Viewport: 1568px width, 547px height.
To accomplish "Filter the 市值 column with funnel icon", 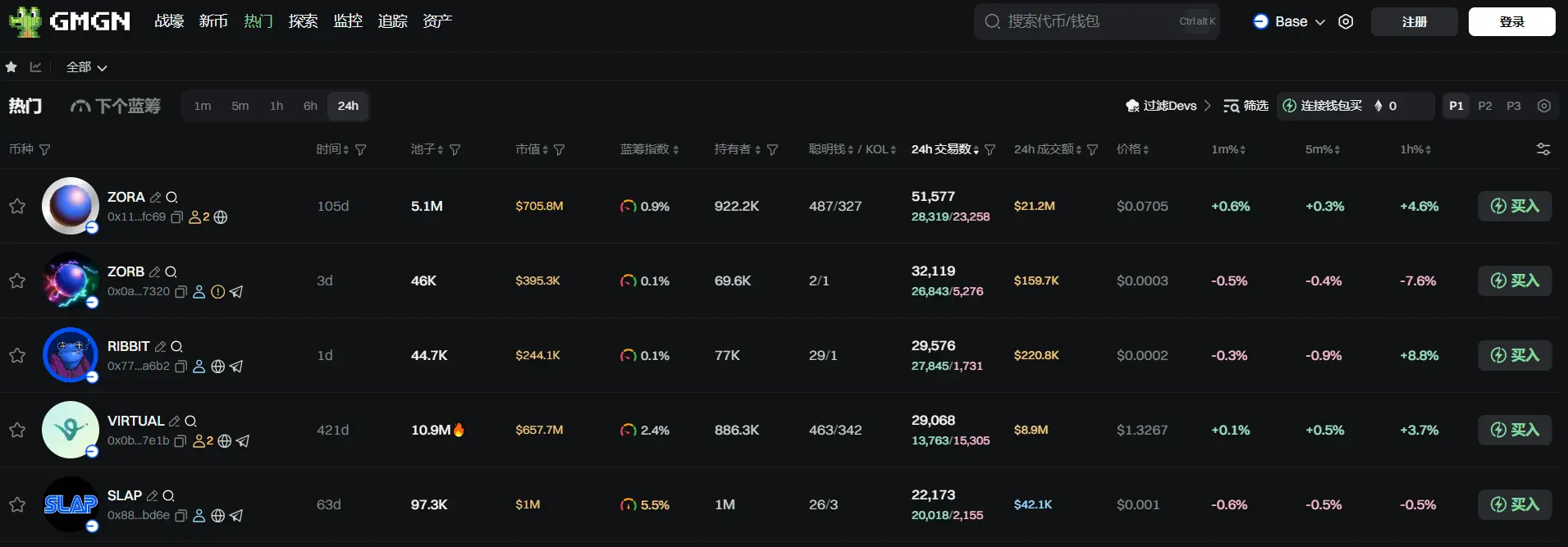I will point(560,150).
